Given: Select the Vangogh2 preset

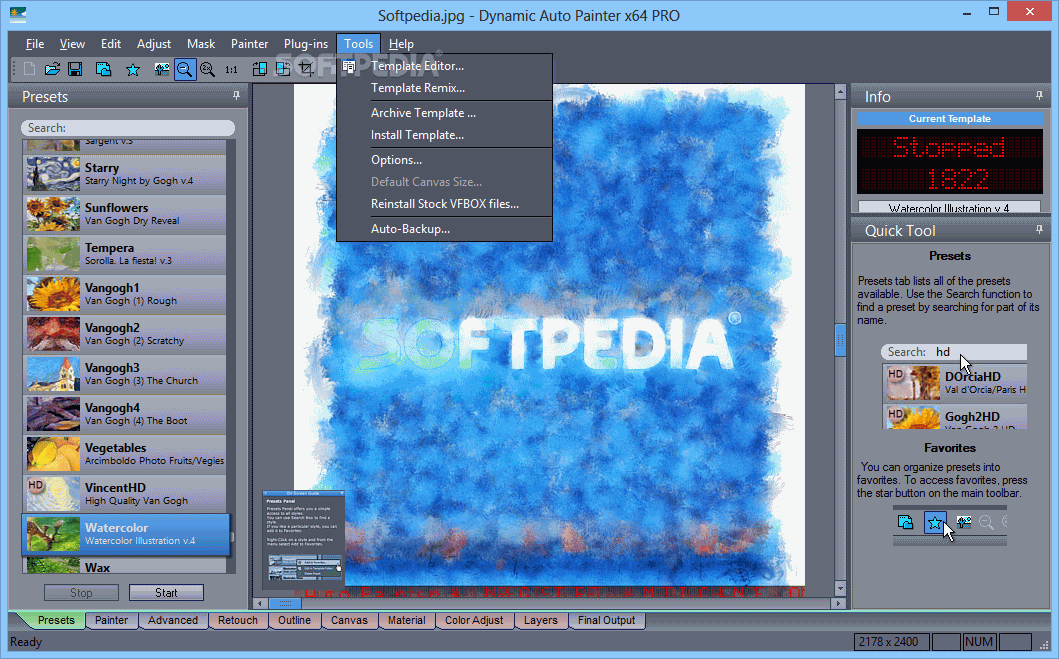Looking at the screenshot, I should (x=126, y=334).
